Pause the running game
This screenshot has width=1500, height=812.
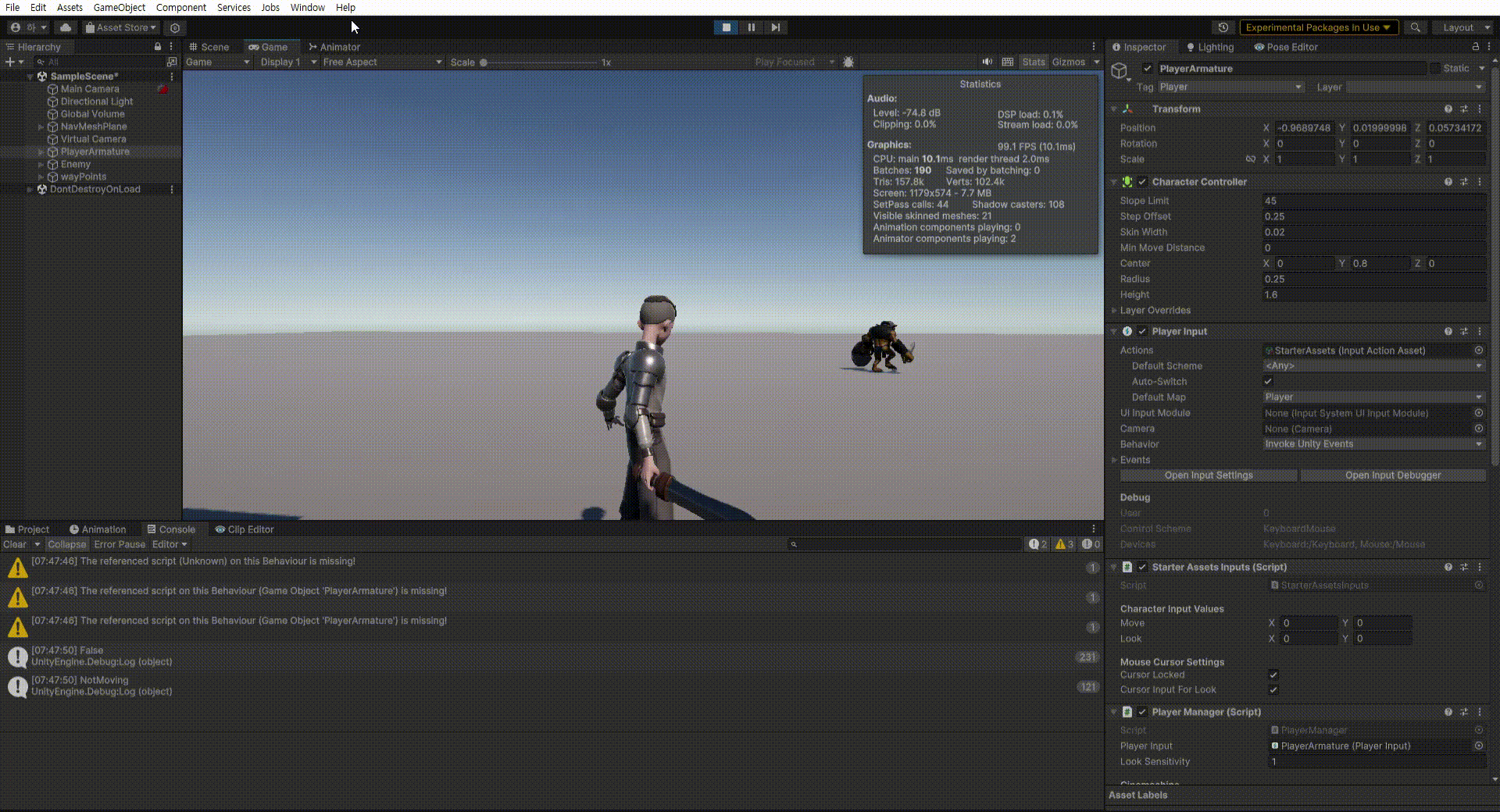coord(751,27)
